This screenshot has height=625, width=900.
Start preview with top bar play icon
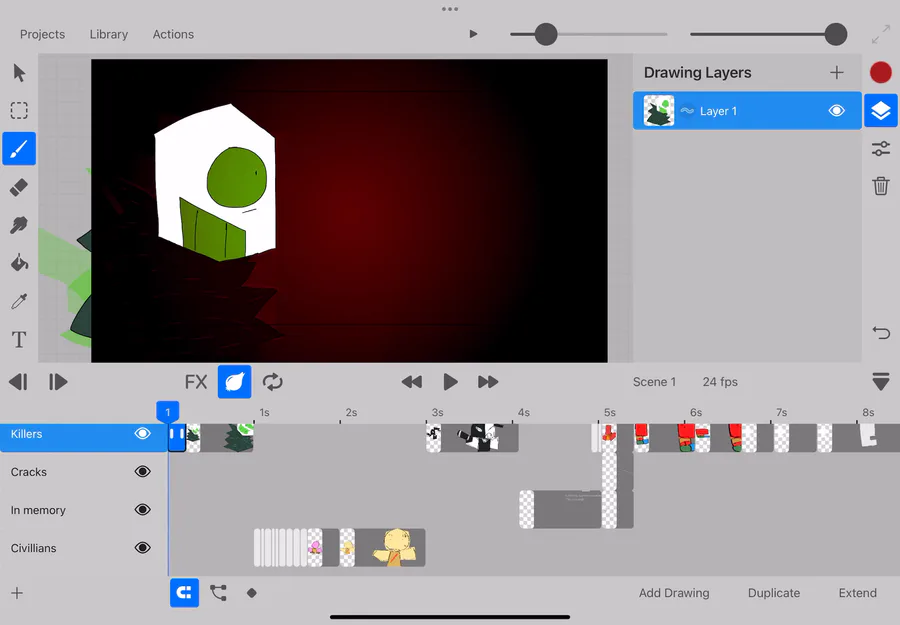473,34
